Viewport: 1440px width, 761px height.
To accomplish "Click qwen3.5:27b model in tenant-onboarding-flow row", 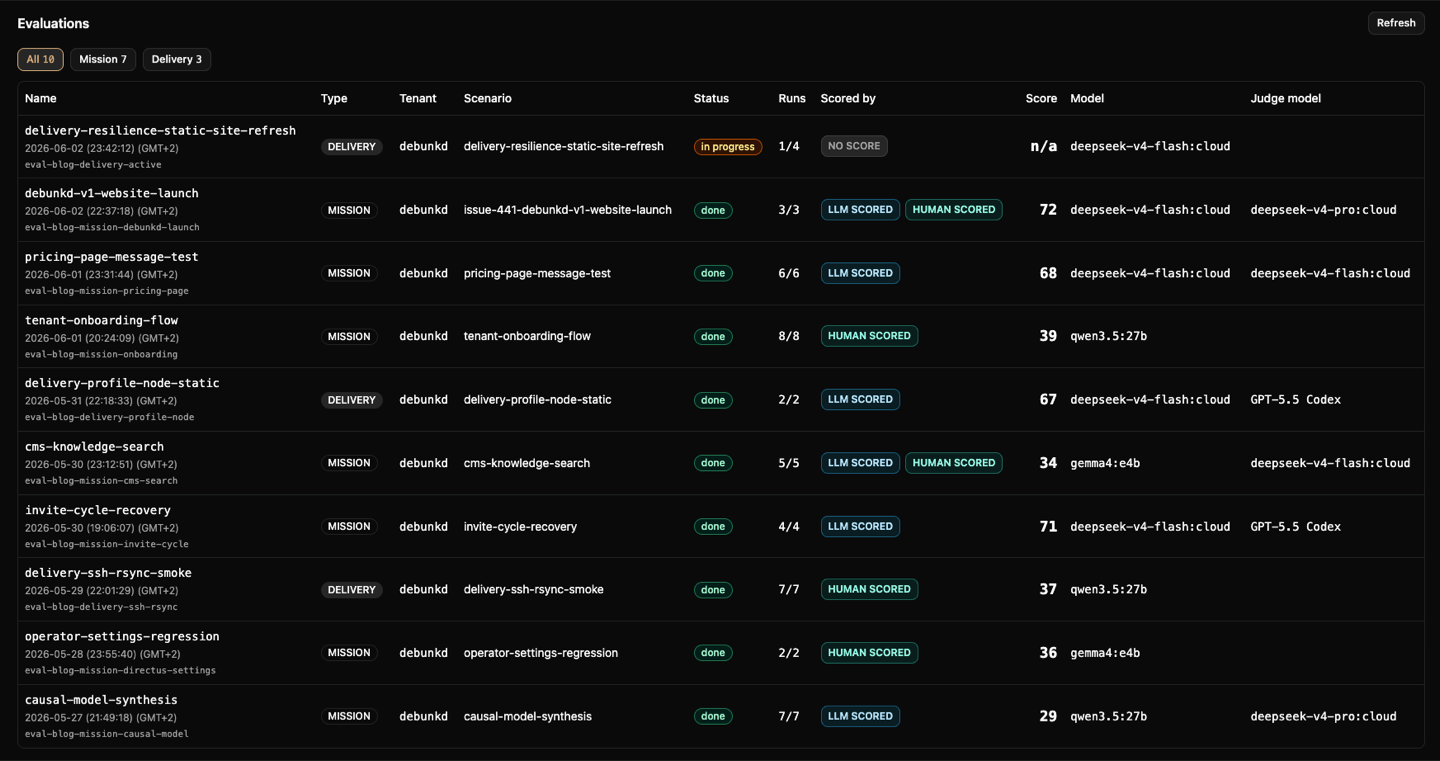I will click(1108, 336).
